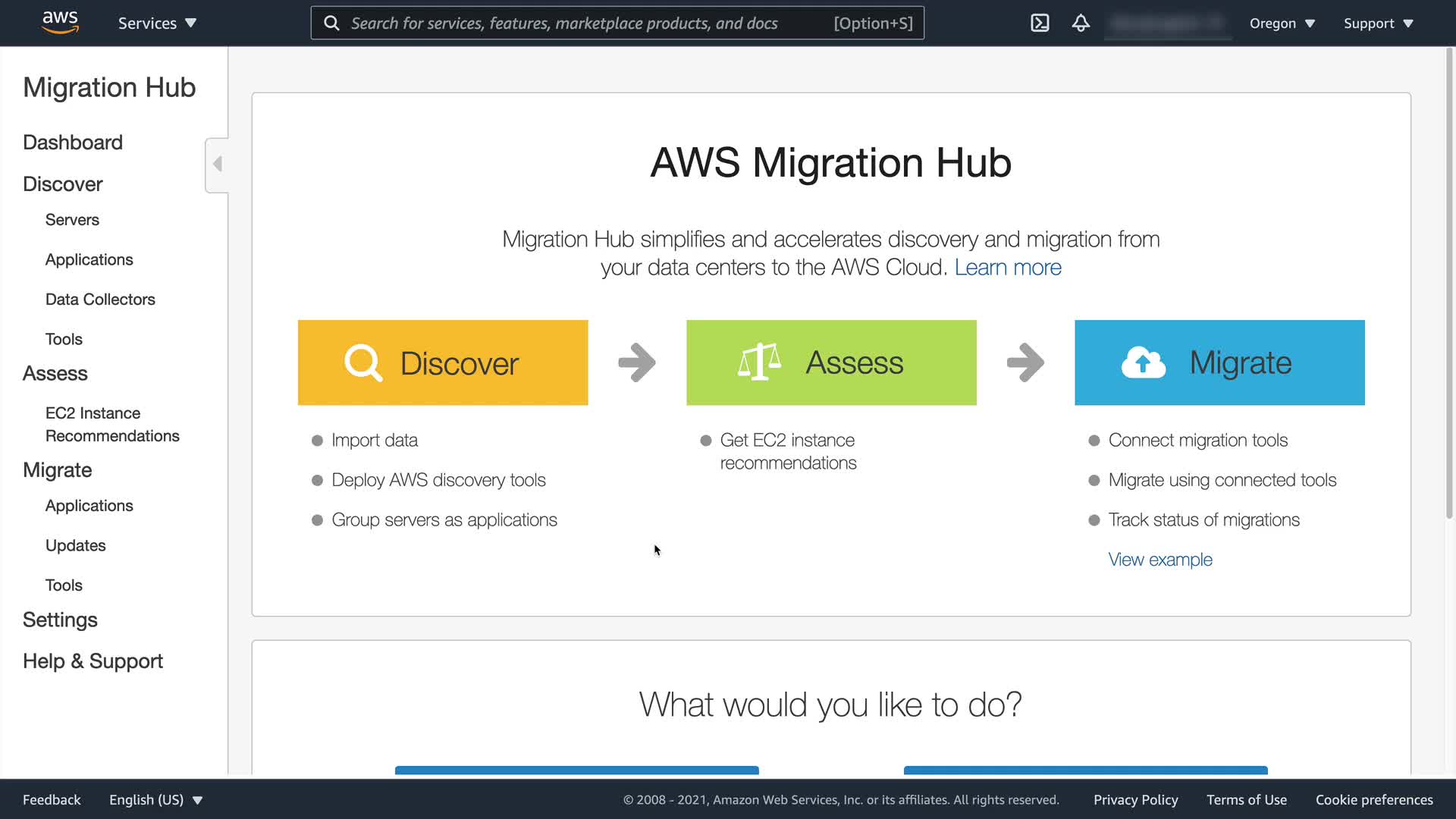This screenshot has width=1456, height=819.
Task: Open the notifications bell icon
Action: (1081, 23)
